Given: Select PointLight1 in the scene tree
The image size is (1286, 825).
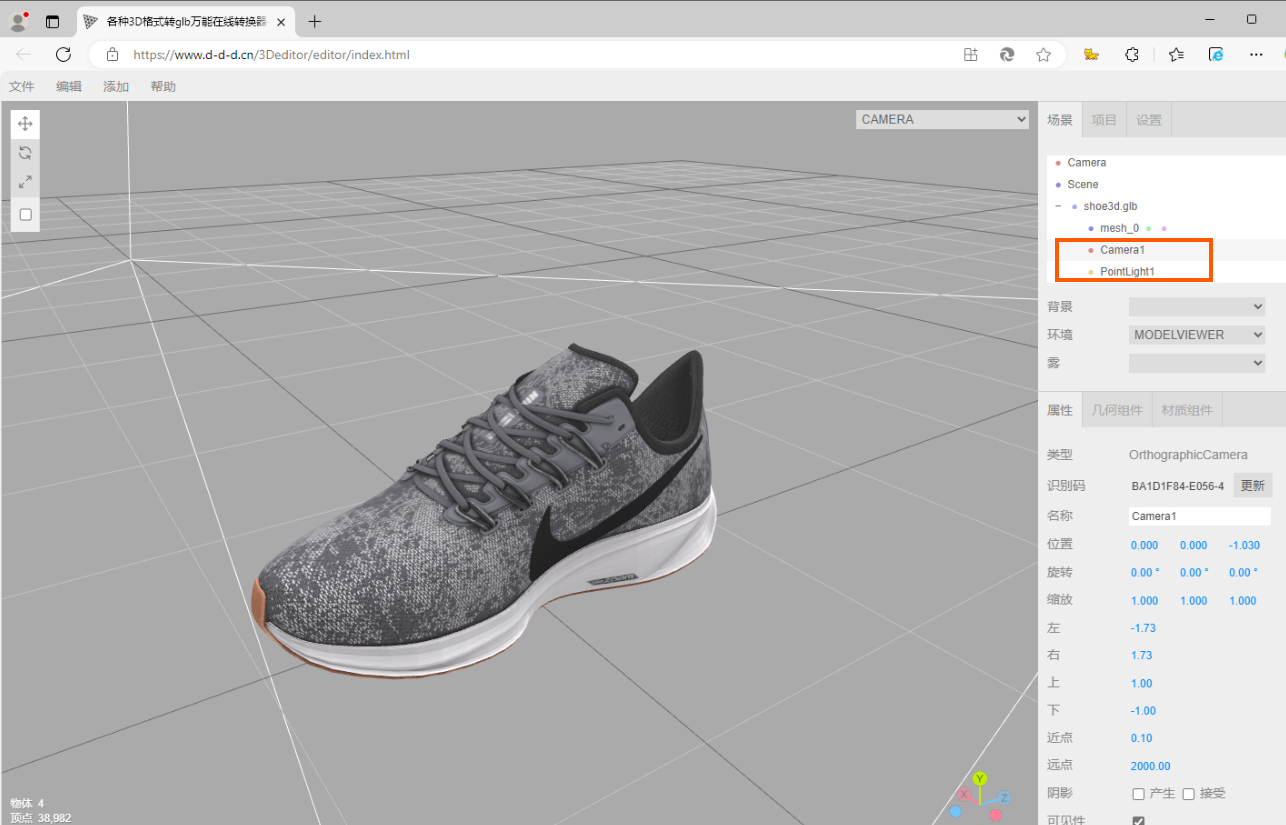Looking at the screenshot, I should 1127,272.
